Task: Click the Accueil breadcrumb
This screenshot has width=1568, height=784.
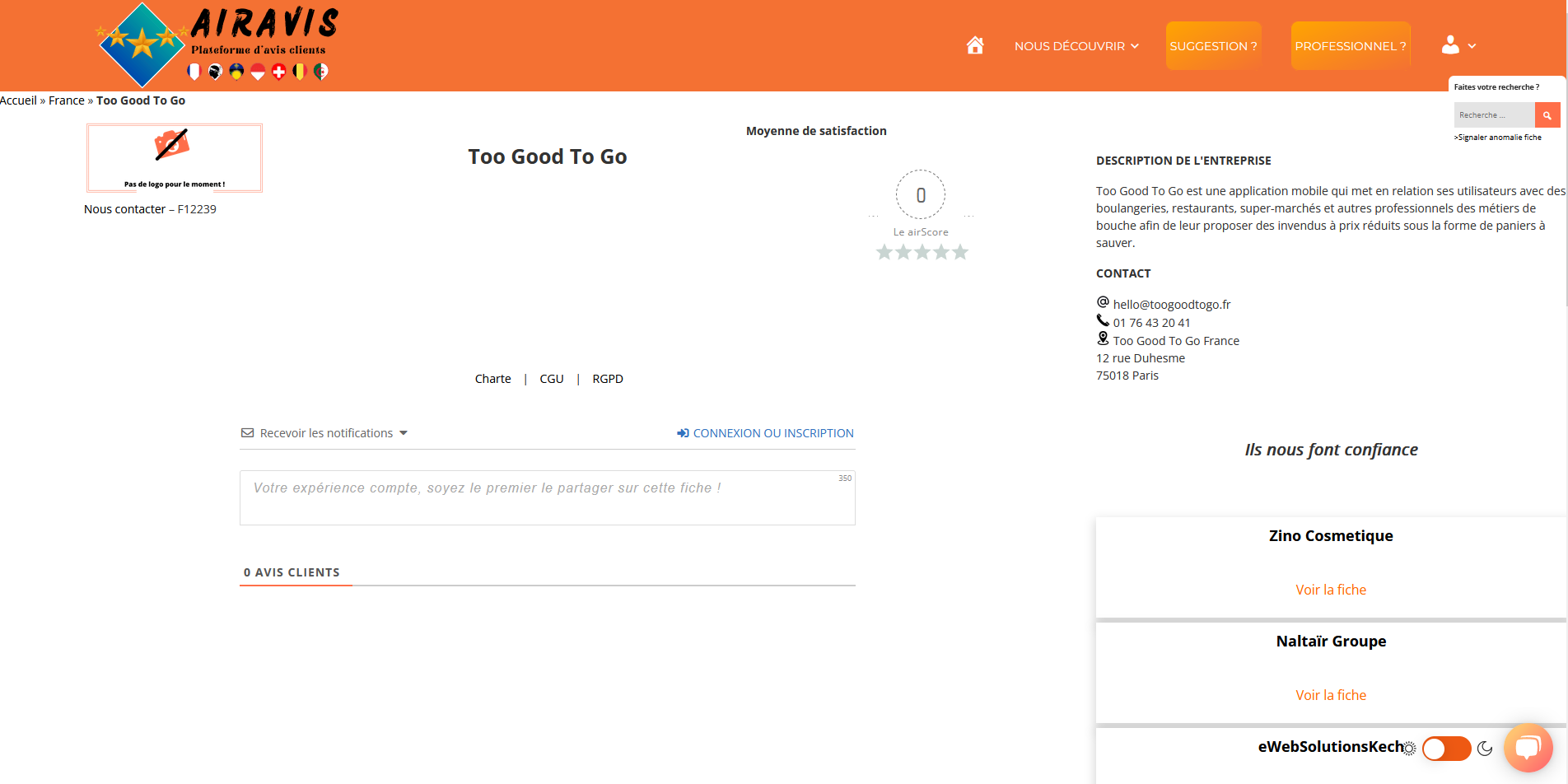Action: (x=18, y=100)
